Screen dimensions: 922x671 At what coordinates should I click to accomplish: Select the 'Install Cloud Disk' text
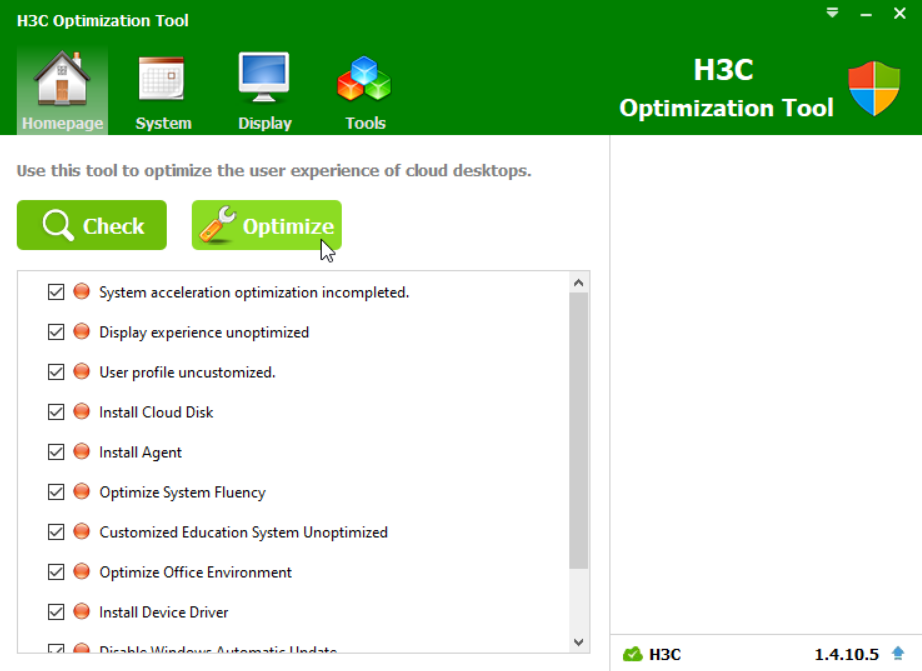(x=156, y=412)
